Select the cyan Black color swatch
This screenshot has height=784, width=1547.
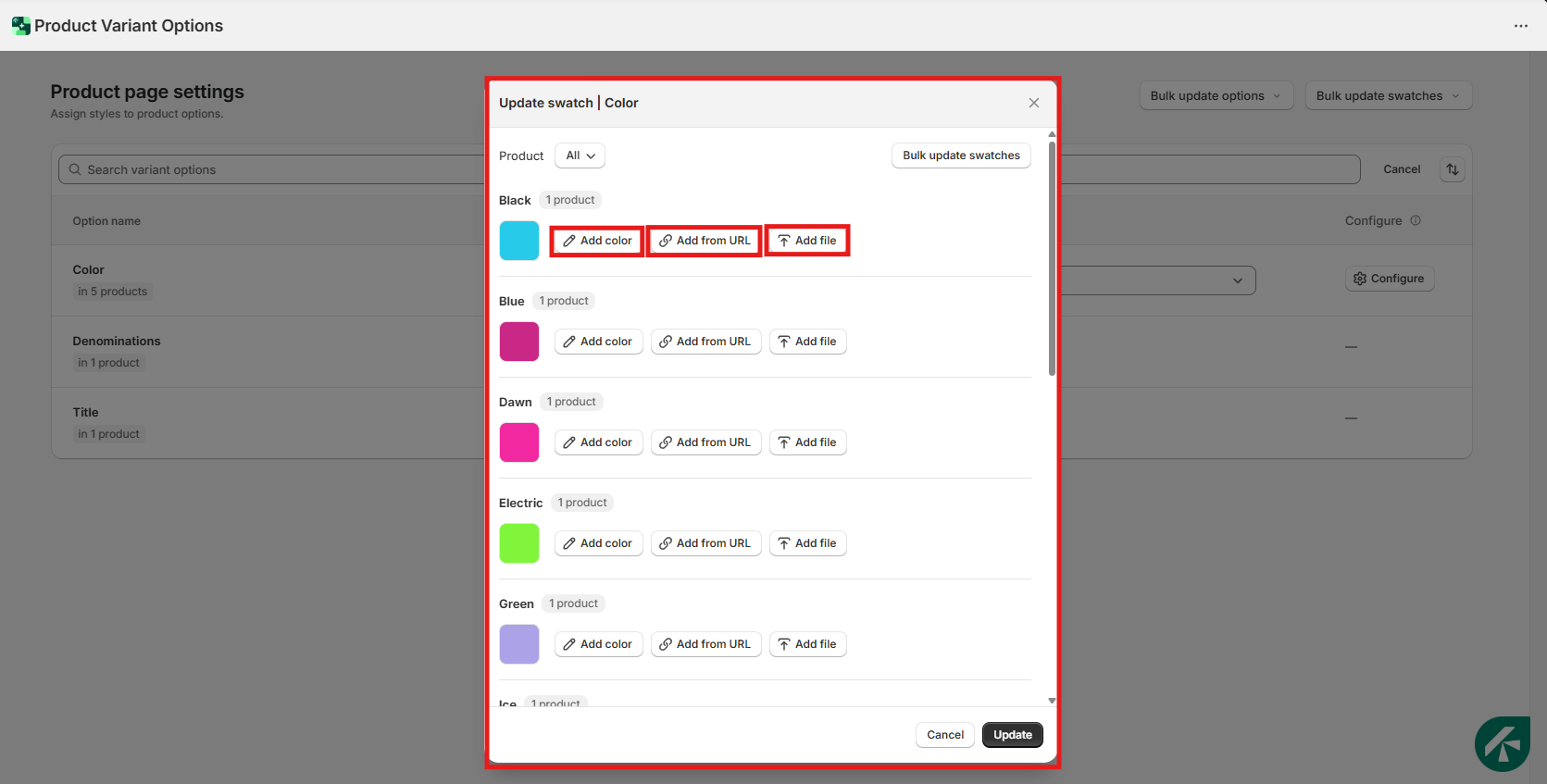pyautogui.click(x=518, y=241)
